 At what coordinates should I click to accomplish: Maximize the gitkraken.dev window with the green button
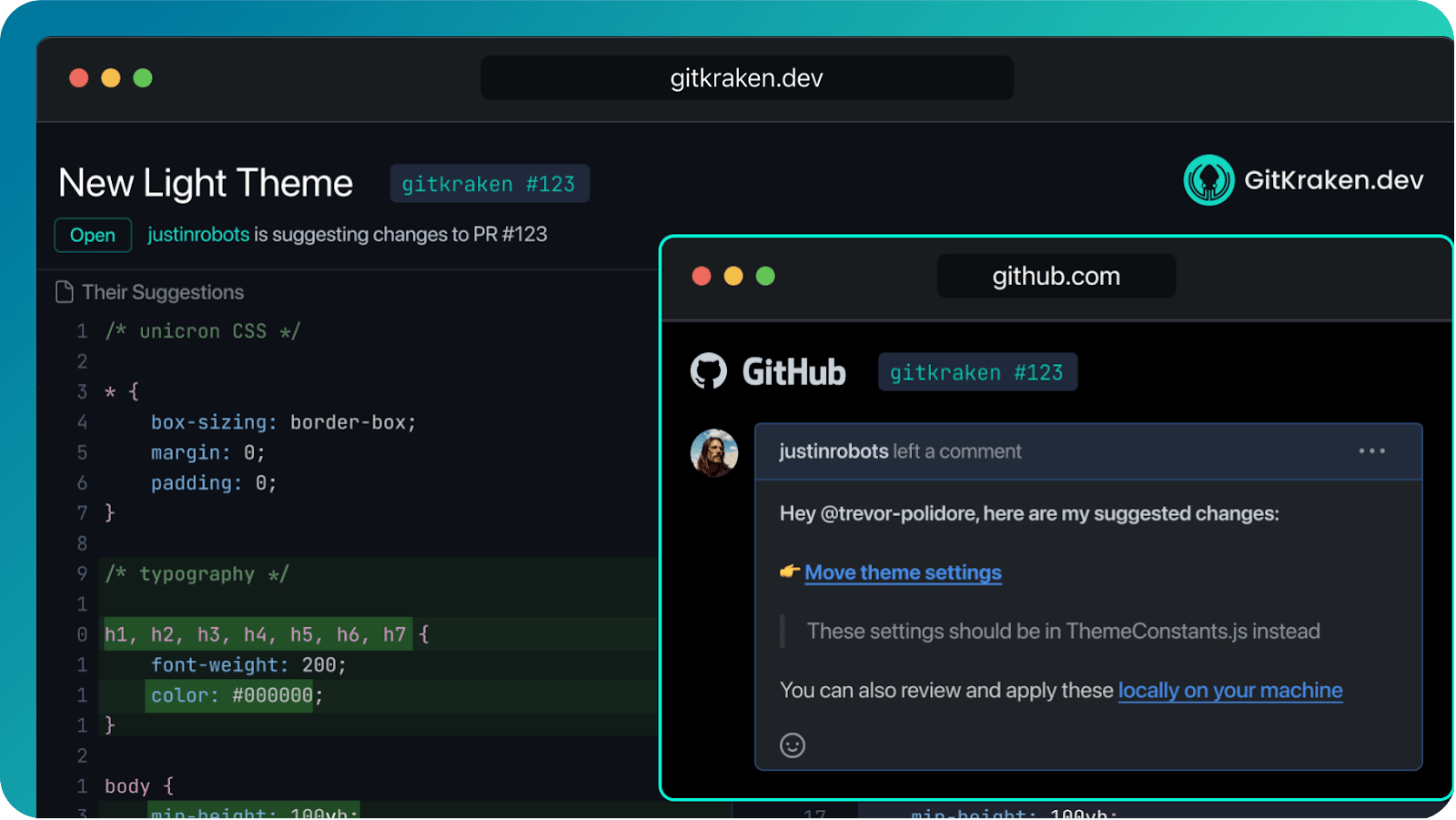click(x=143, y=78)
